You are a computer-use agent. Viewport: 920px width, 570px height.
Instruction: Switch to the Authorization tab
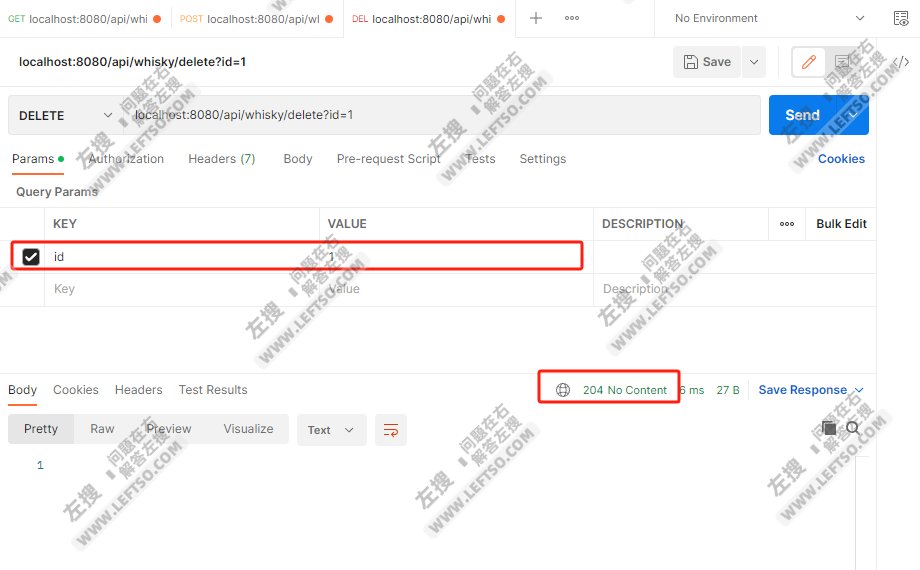tap(126, 159)
